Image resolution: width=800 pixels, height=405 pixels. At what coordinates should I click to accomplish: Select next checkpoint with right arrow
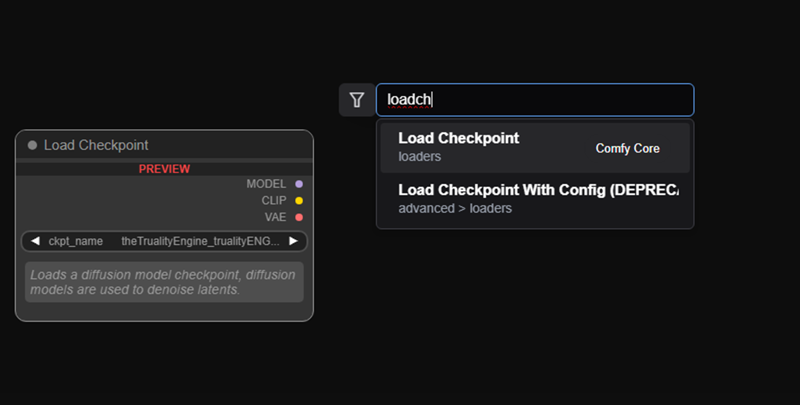click(293, 241)
